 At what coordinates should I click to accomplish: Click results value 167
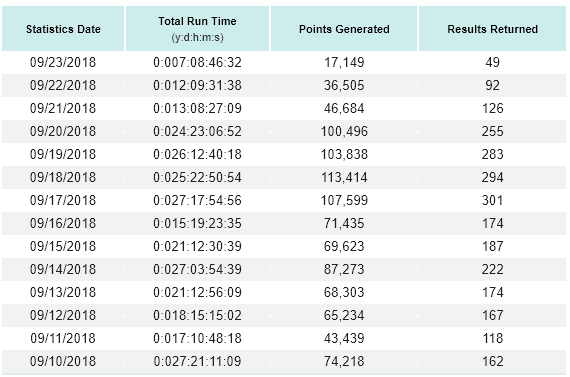[x=493, y=315]
